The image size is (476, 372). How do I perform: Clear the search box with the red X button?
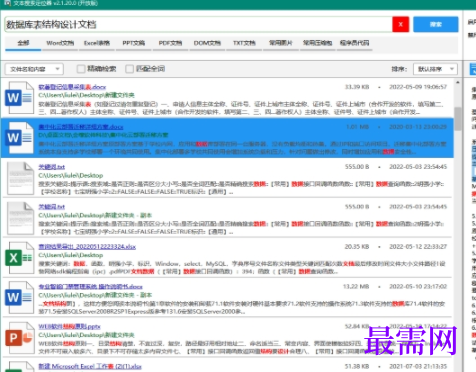(401, 24)
